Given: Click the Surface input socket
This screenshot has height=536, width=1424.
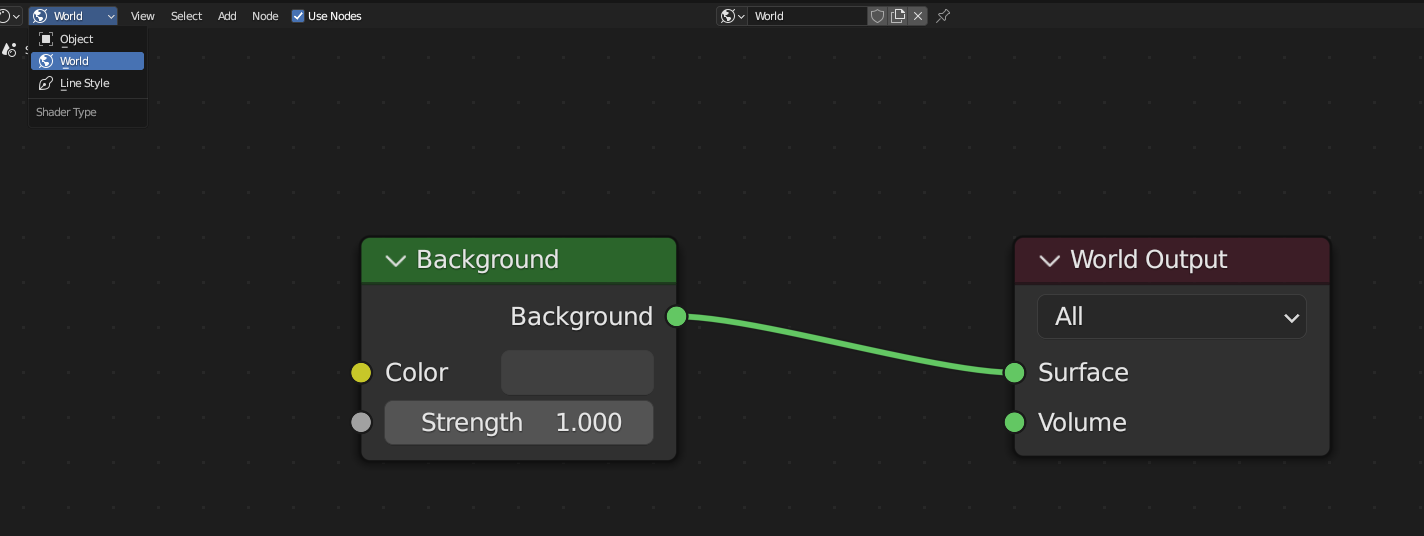Looking at the screenshot, I should pyautogui.click(x=1015, y=373).
